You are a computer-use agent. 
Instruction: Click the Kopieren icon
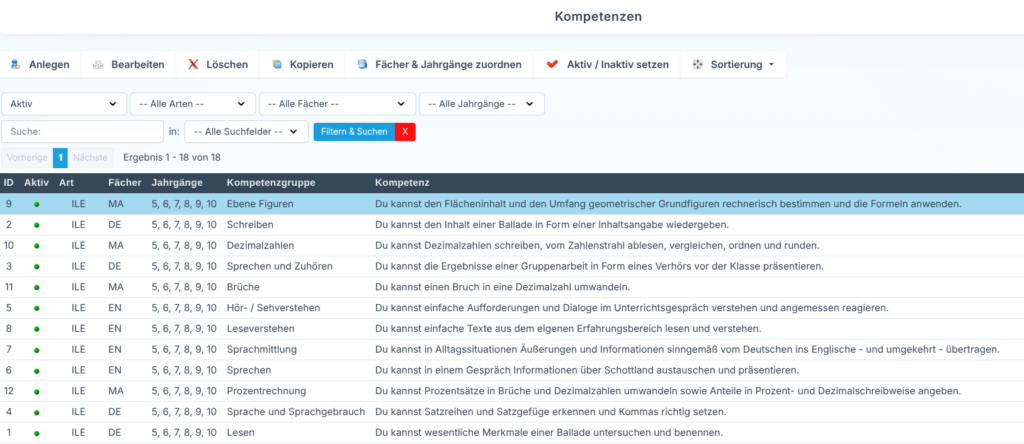point(277,65)
